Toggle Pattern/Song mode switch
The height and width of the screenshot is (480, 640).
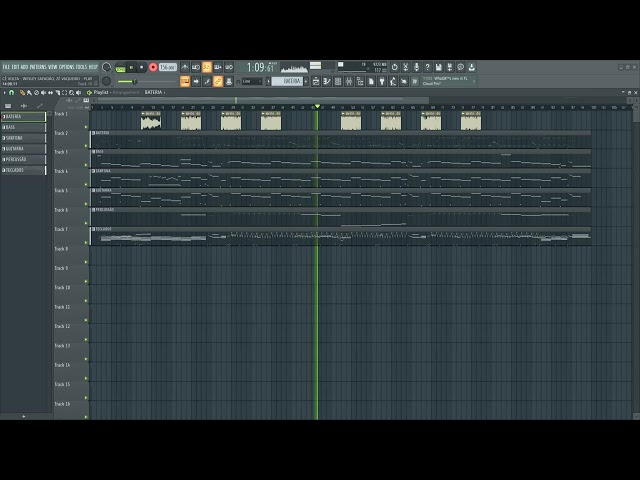coord(120,67)
